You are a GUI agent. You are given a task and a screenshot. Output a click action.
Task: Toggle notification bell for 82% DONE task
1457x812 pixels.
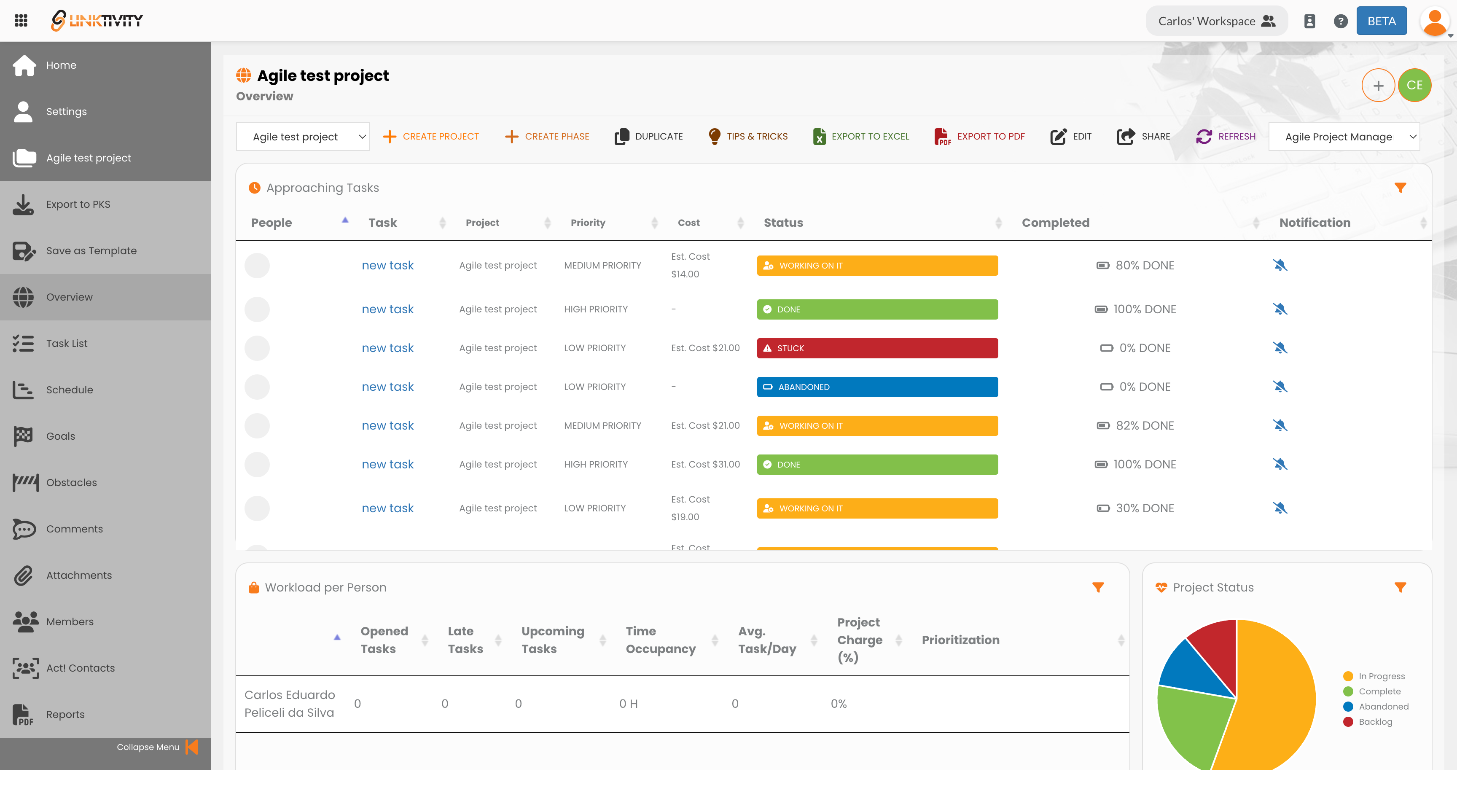(x=1280, y=425)
